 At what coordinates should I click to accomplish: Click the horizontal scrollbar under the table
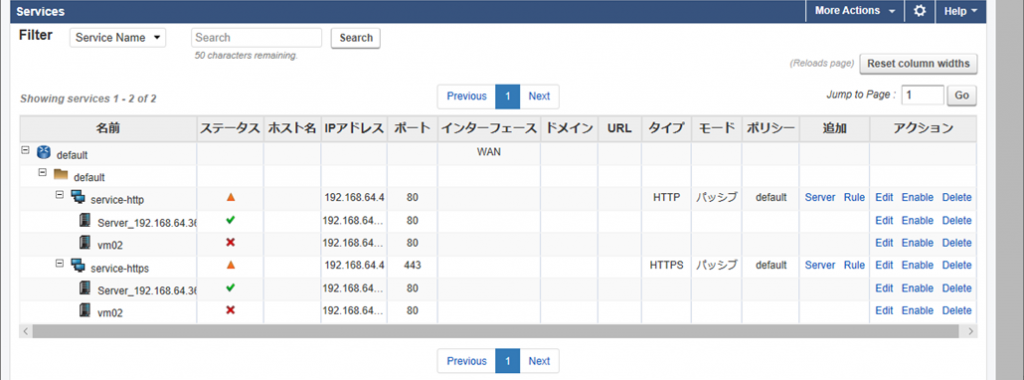(x=496, y=332)
